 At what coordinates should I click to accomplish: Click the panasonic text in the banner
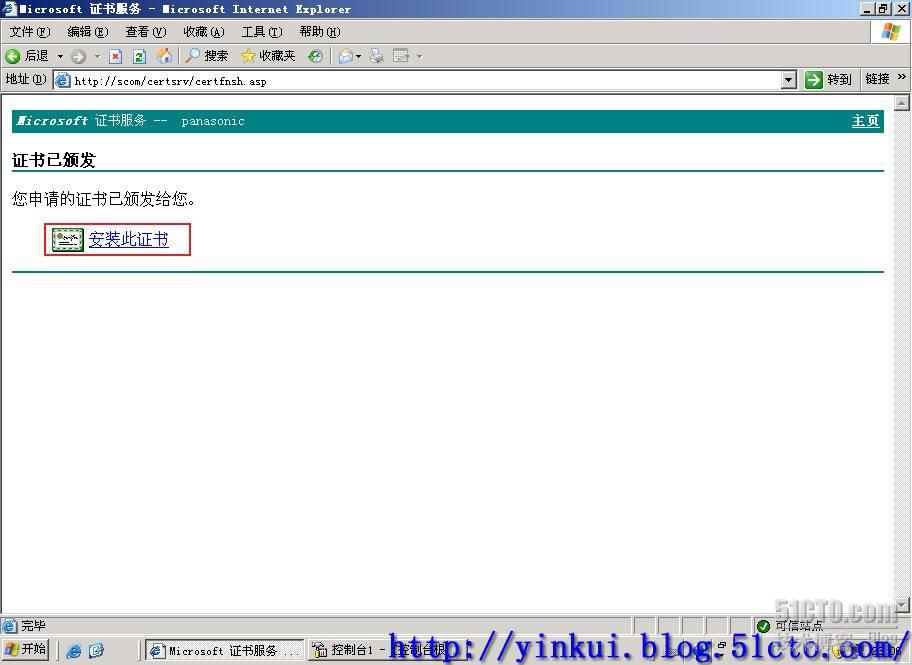tap(213, 121)
